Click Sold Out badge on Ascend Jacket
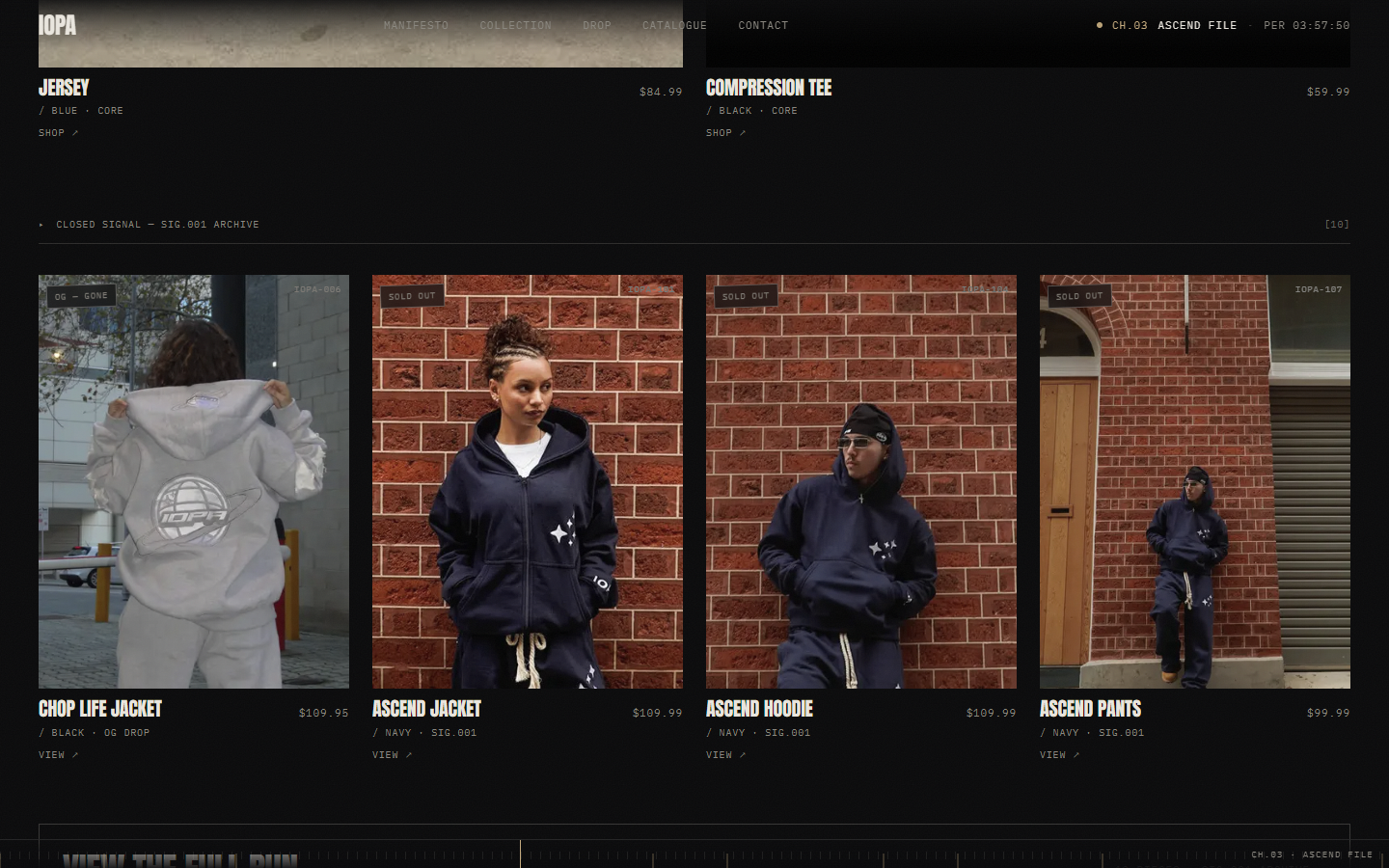This screenshot has width=1389, height=868. click(412, 296)
